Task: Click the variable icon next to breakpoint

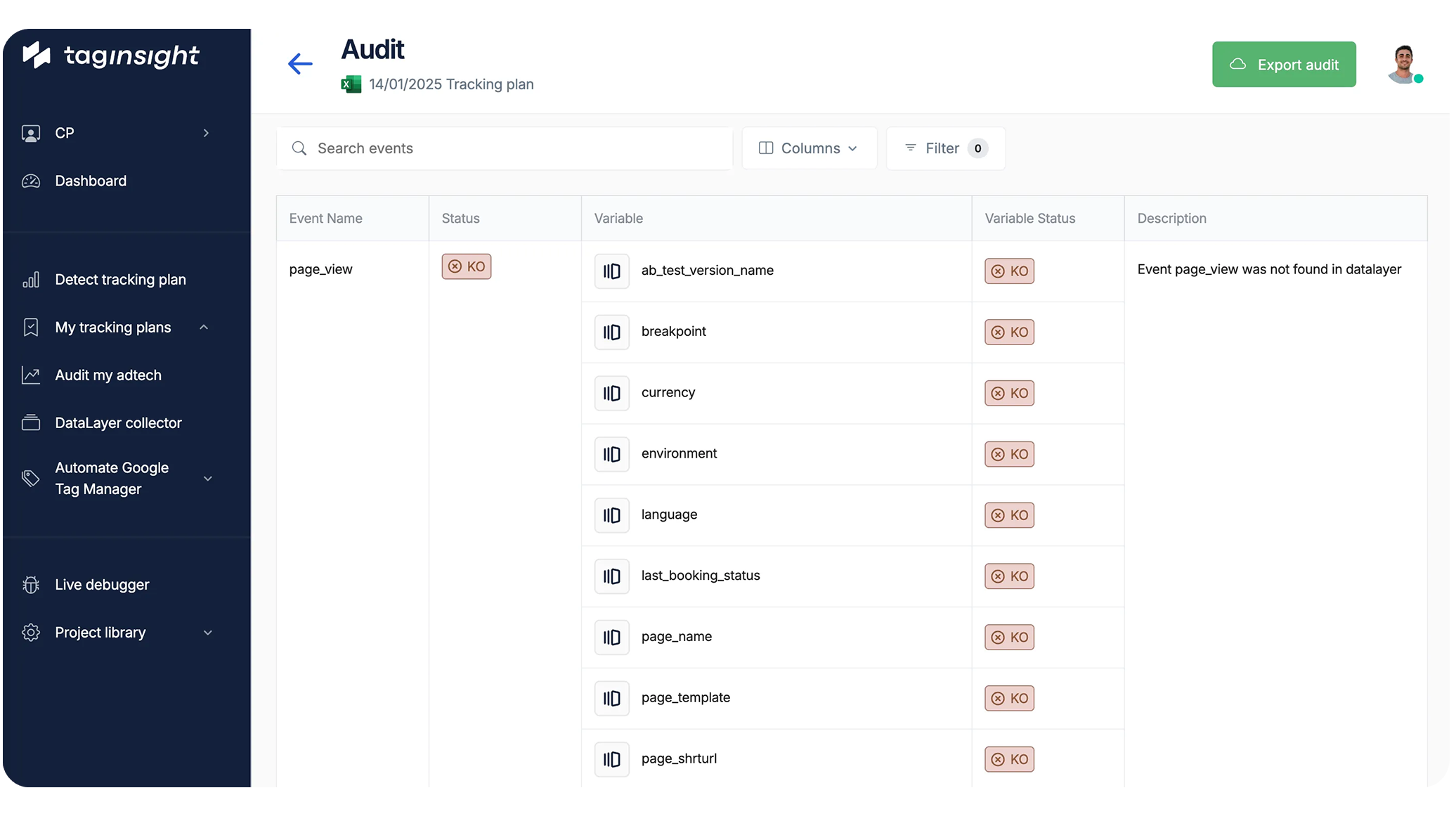Action: (x=611, y=332)
